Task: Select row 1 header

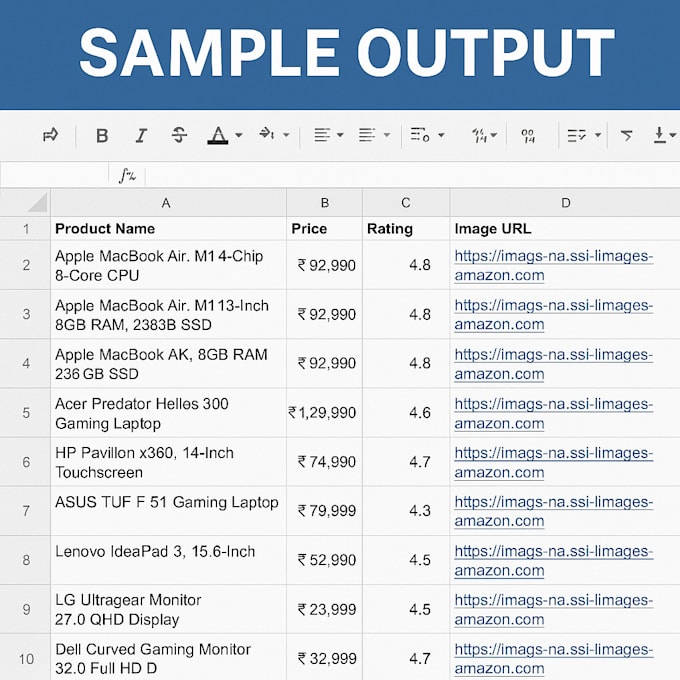Action: click(25, 229)
